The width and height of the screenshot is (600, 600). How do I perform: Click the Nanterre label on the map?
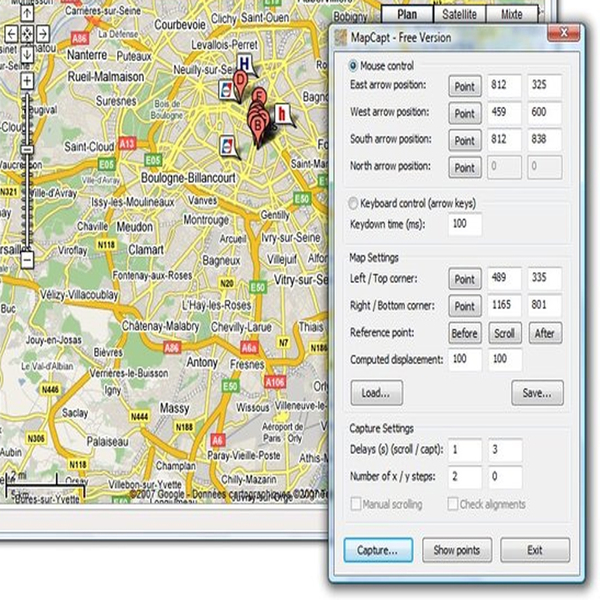click(87, 55)
